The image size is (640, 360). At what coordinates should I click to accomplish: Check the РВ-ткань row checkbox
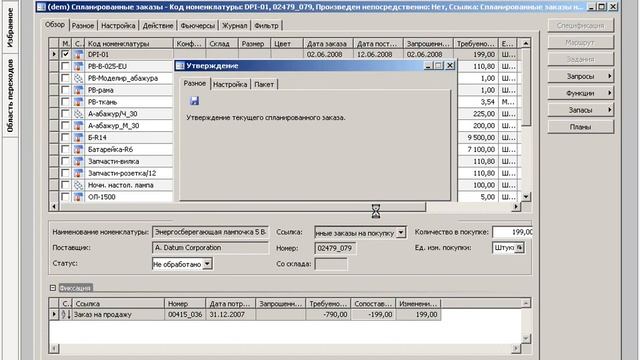[65, 101]
